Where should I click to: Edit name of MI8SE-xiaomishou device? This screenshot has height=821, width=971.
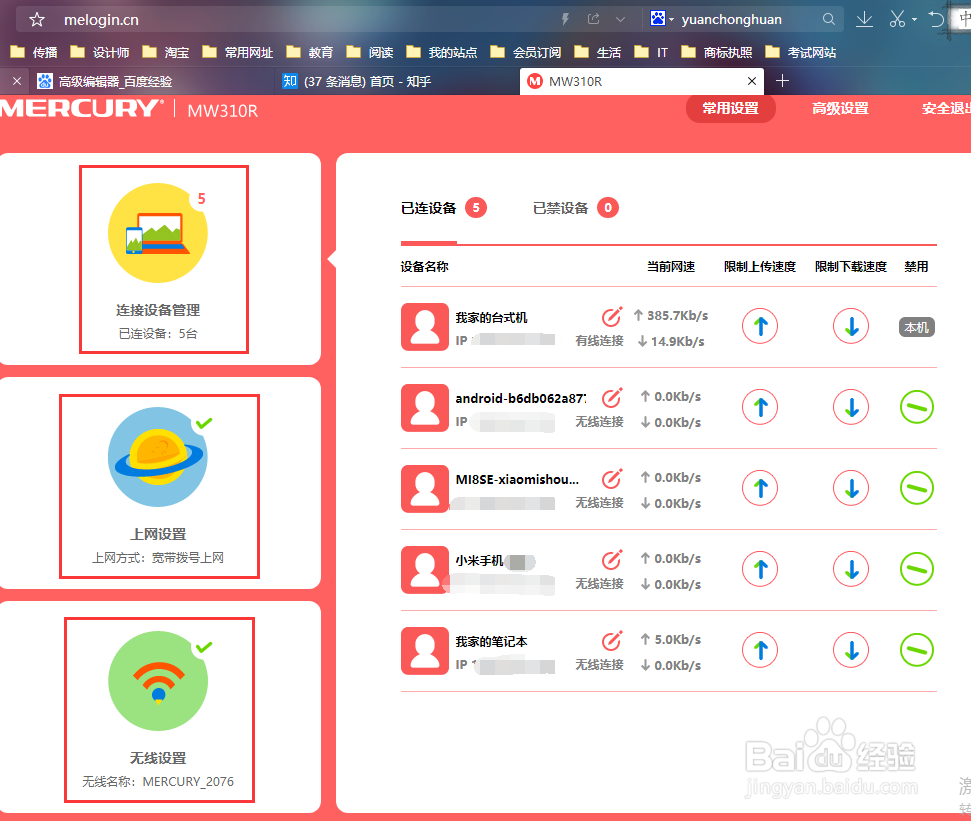(611, 479)
